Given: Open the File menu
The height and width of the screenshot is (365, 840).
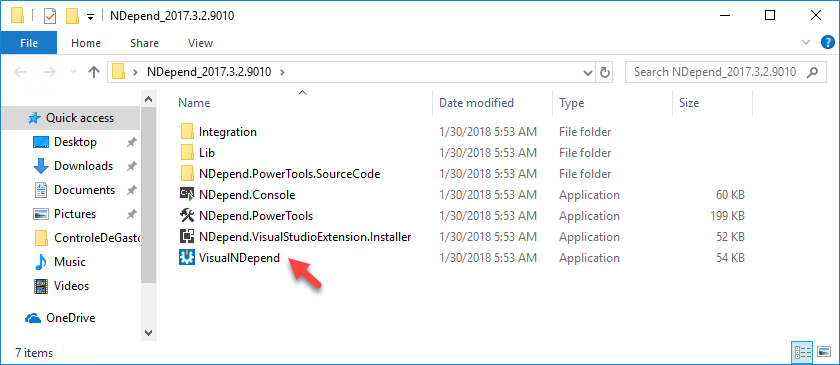Looking at the screenshot, I should (x=28, y=43).
